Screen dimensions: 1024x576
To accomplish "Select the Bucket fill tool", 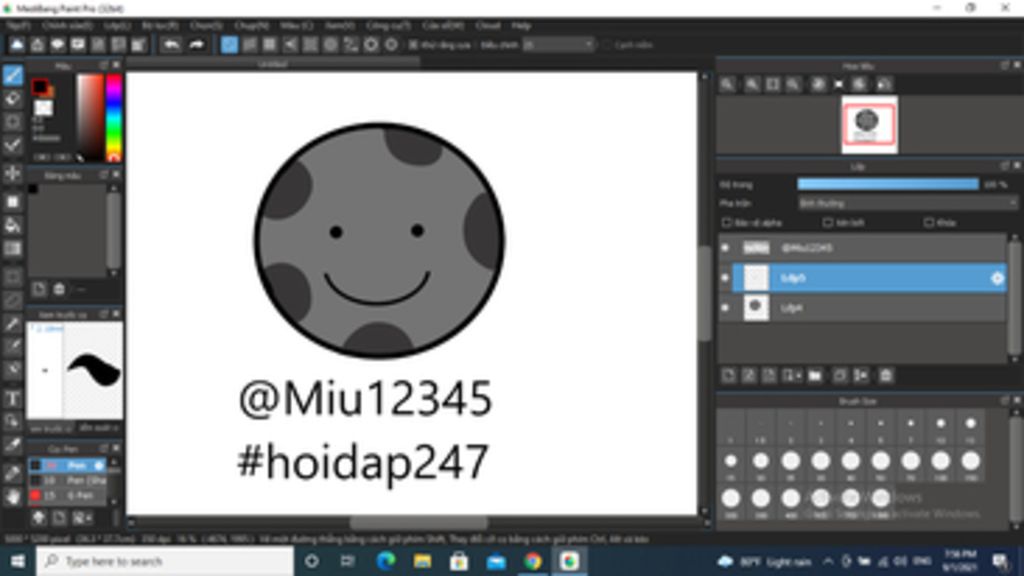I will 12,225.
